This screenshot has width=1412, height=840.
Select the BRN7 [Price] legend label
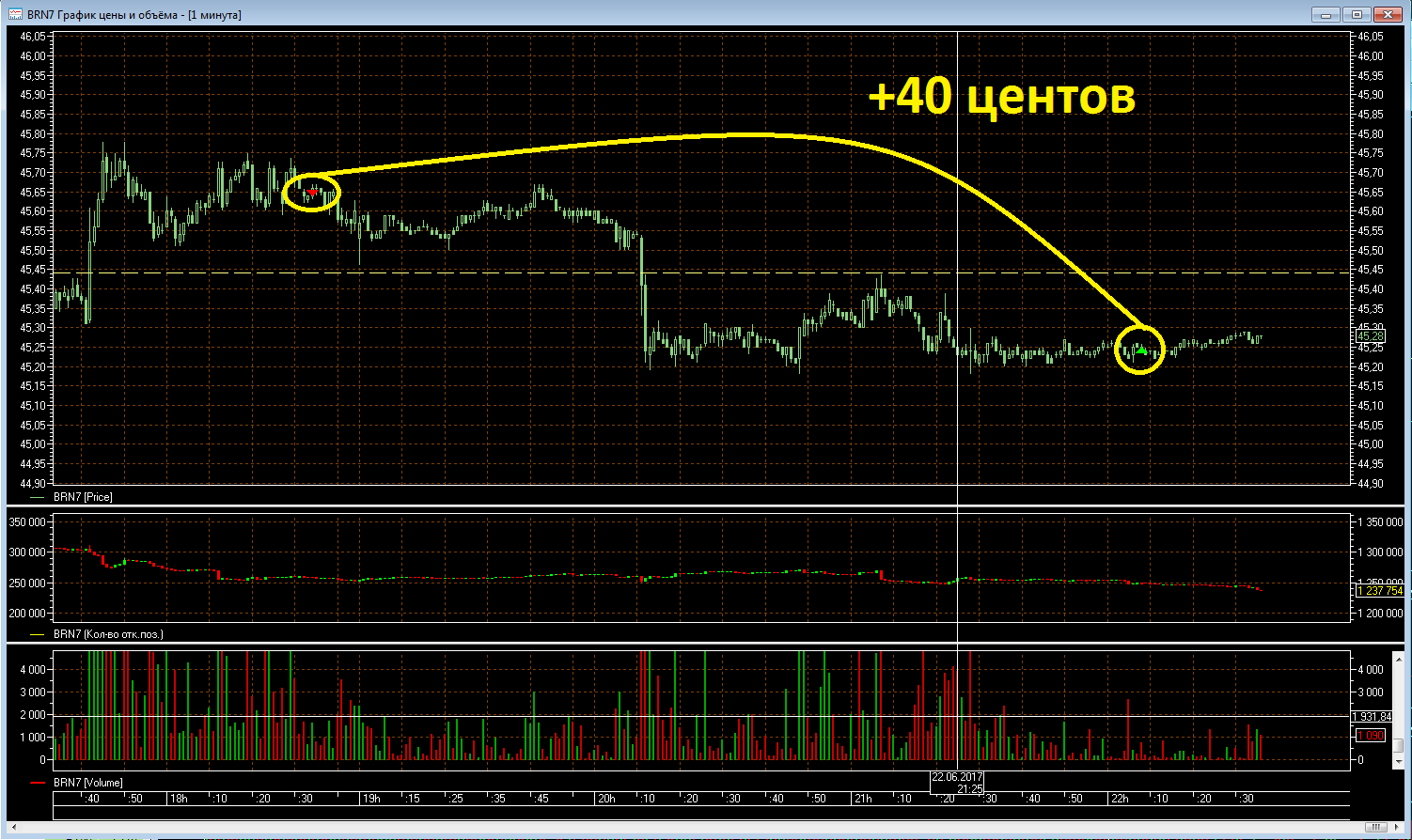pyautogui.click(x=83, y=497)
